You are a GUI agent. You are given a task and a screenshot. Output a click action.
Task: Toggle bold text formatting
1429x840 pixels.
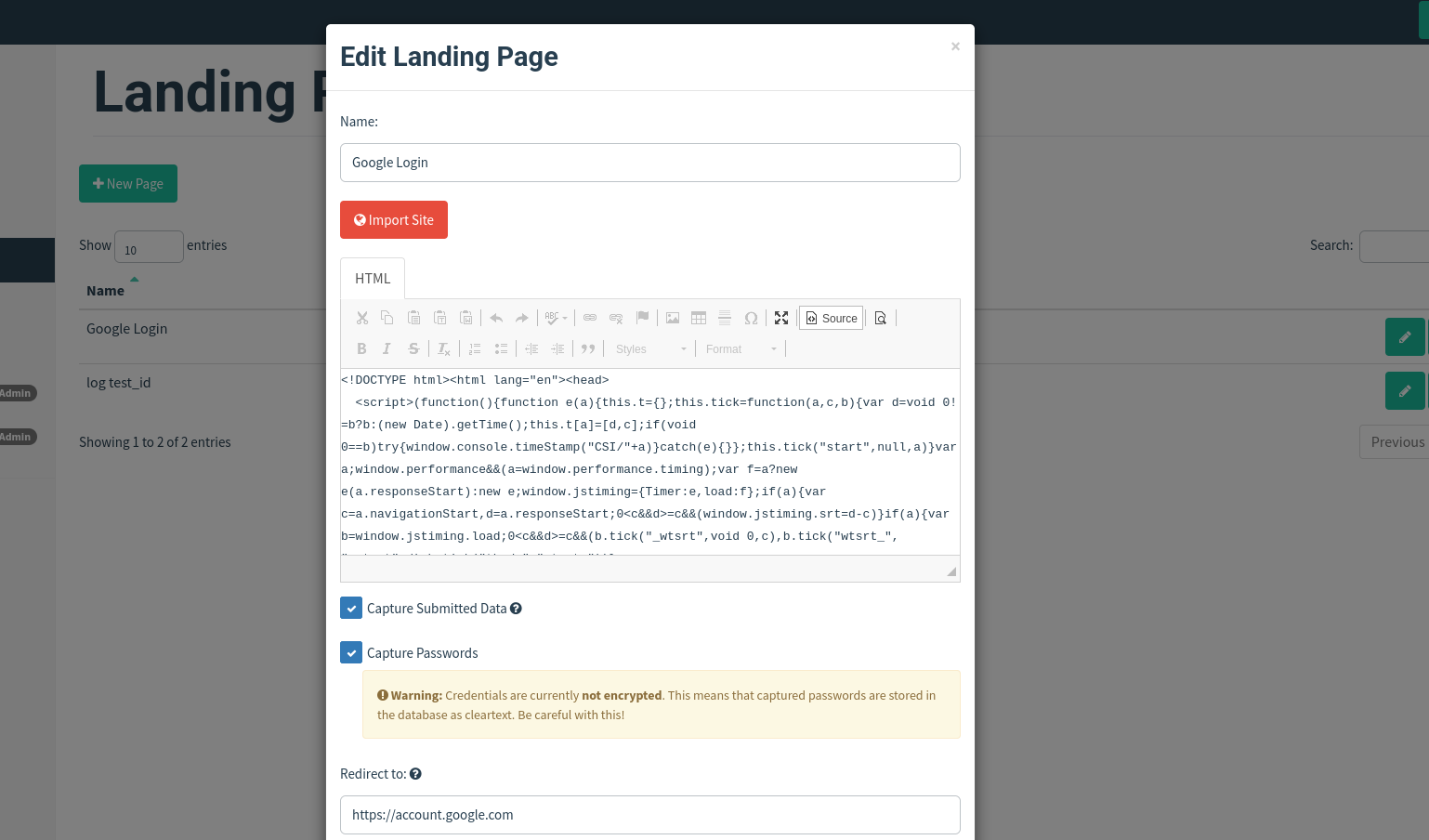361,348
